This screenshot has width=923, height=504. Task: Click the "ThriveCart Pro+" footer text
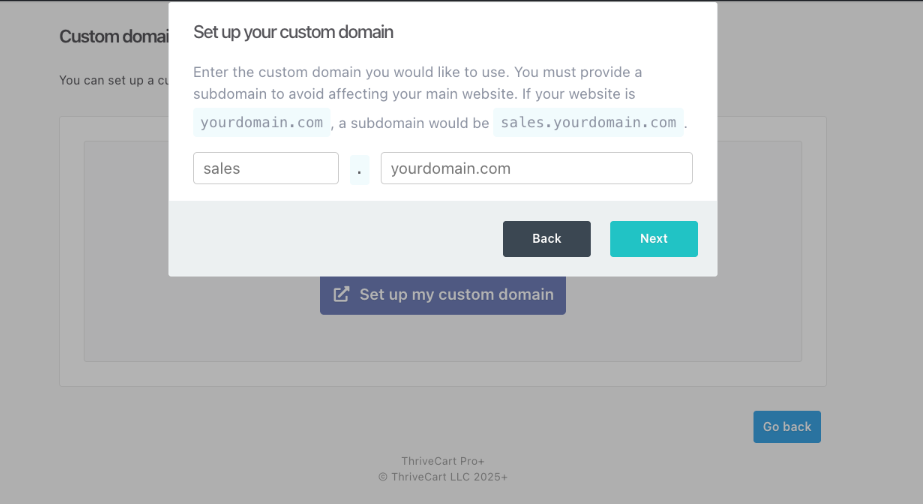coord(443,460)
